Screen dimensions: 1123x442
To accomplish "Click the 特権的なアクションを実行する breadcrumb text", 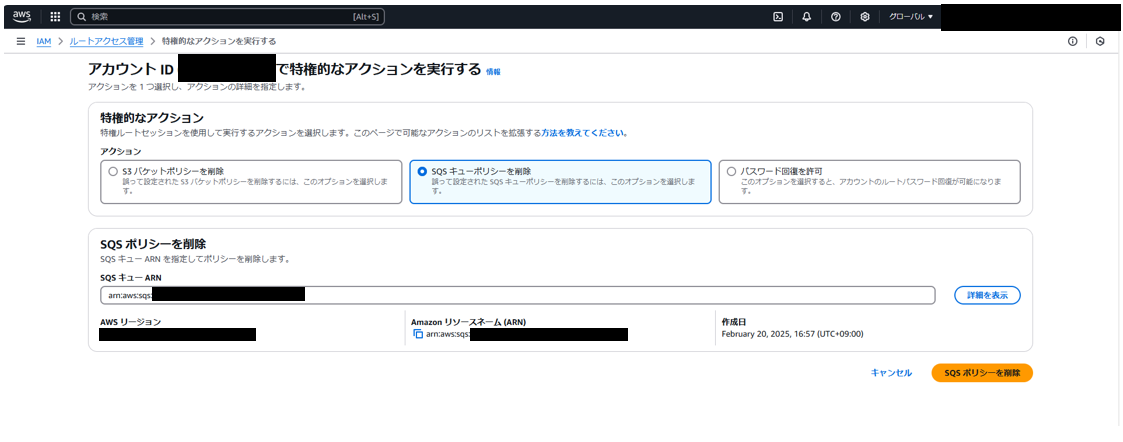I will click(219, 42).
